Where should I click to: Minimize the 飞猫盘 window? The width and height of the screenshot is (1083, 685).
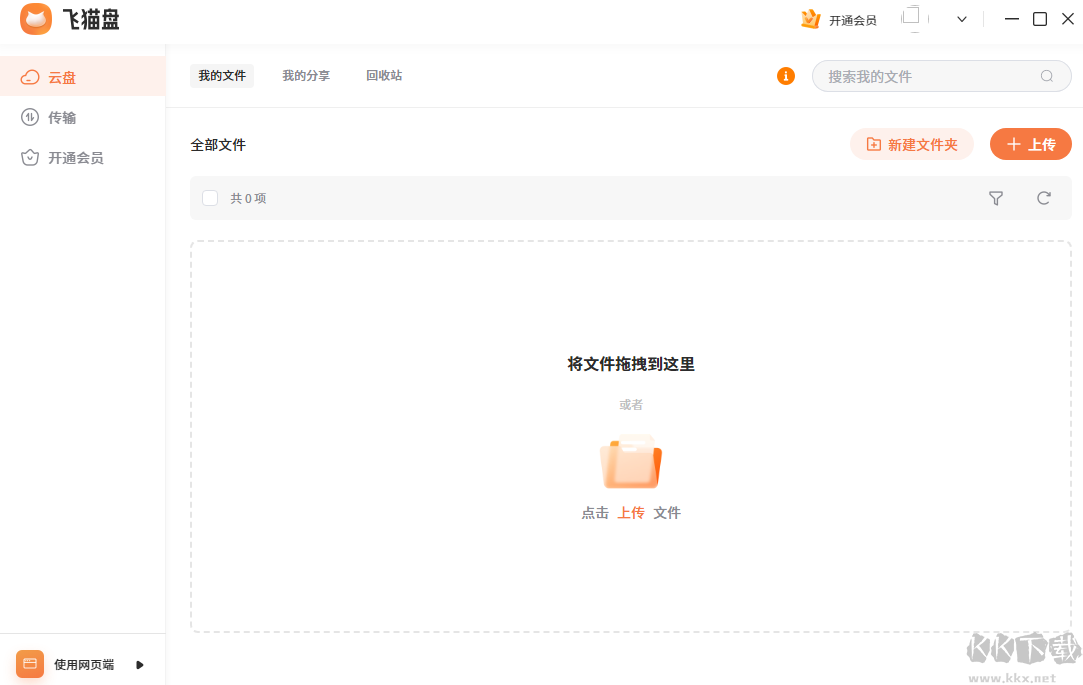(1012, 19)
